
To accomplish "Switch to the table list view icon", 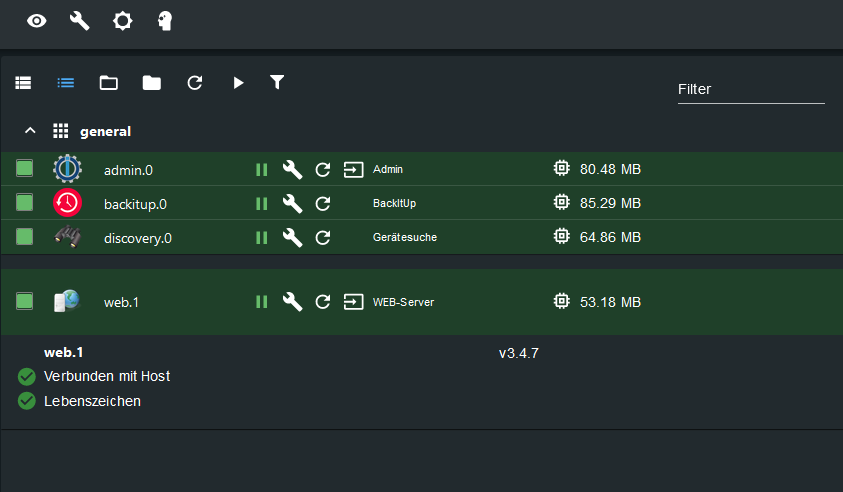I will point(23,83).
